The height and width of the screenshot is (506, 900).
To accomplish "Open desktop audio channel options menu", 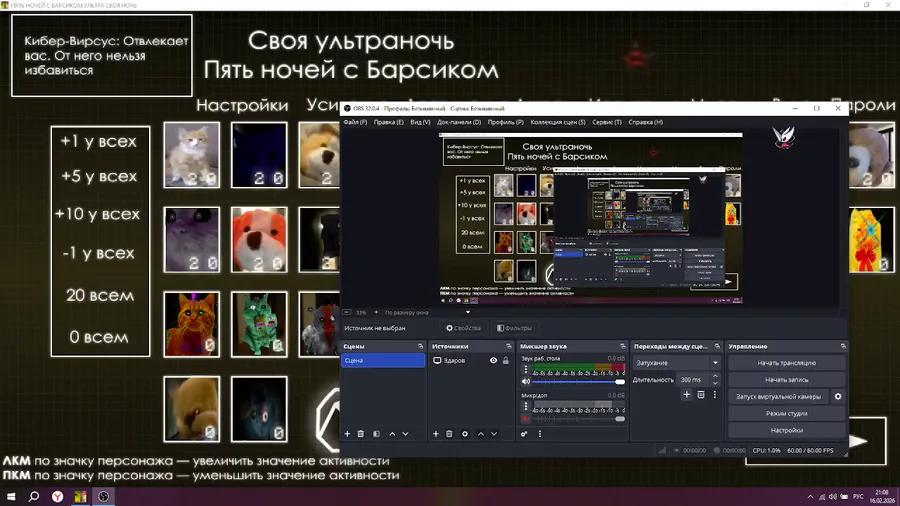I will [526, 369].
